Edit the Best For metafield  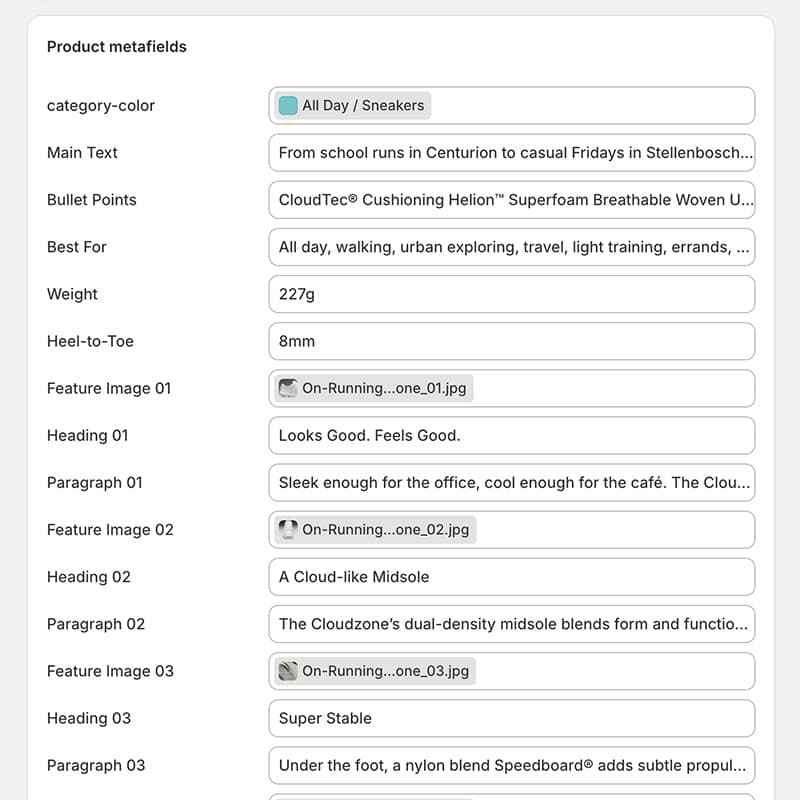[x=512, y=247]
